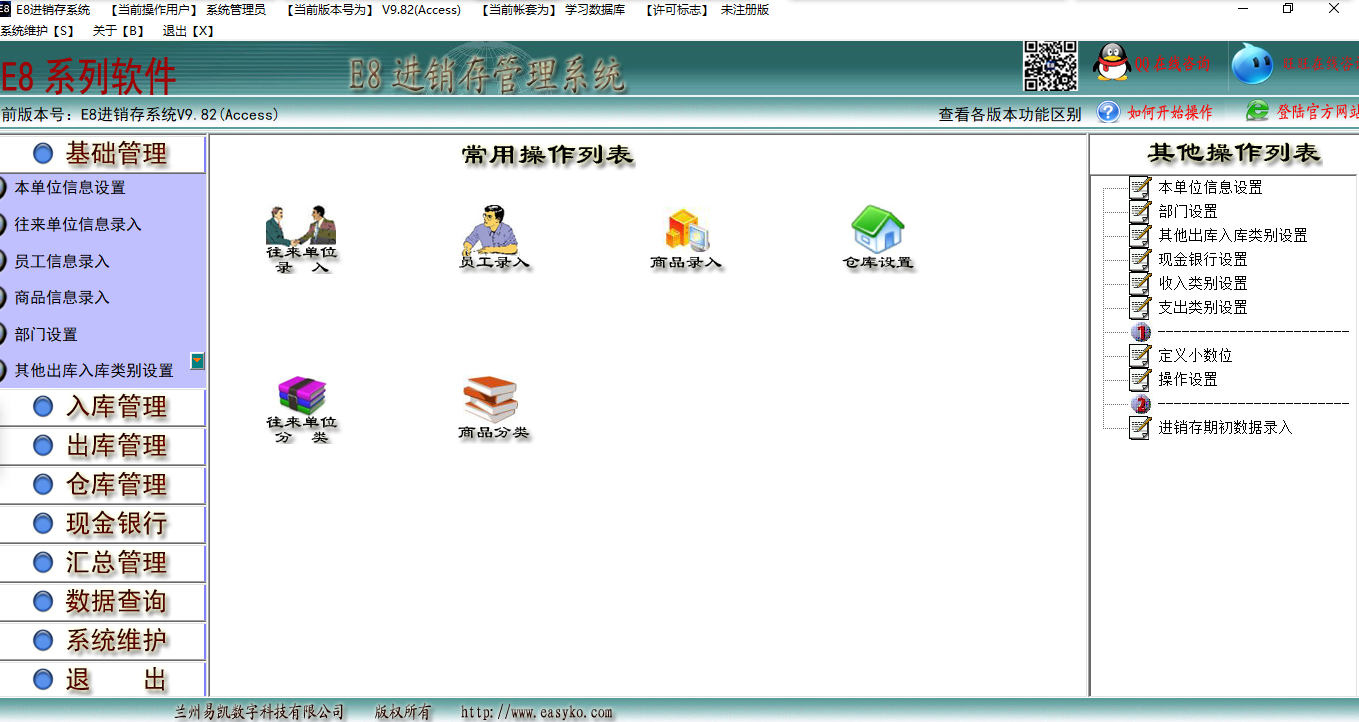The width and height of the screenshot is (1359, 722).
Task: Expand the 入库管理 section
Action: pyautogui.click(x=102, y=407)
